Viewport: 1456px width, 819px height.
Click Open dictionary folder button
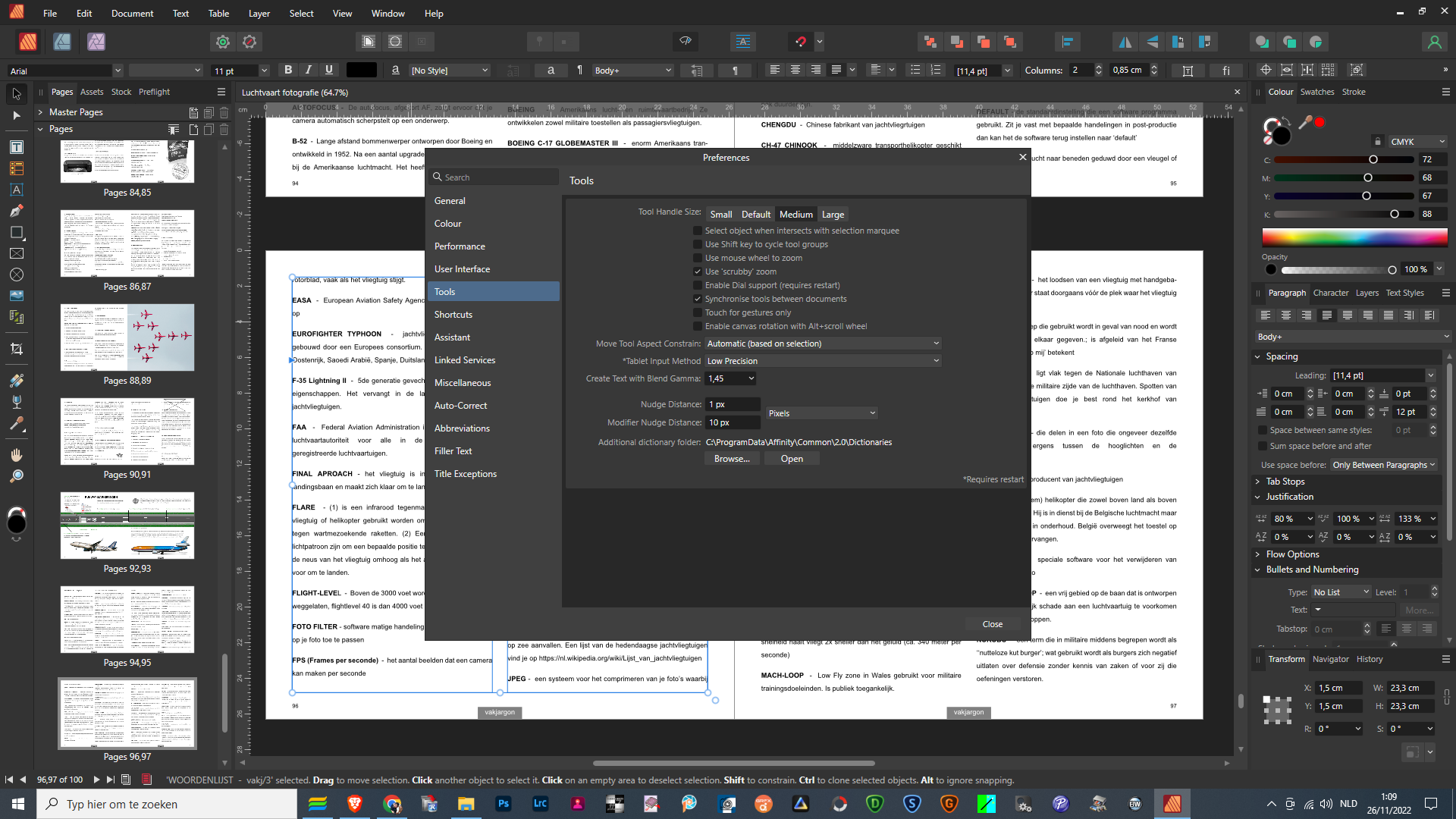[792, 459]
